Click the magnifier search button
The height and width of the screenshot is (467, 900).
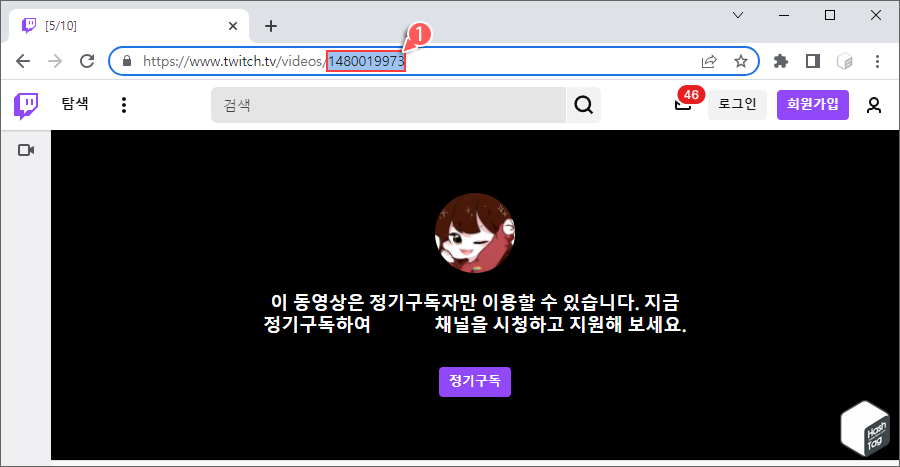[x=584, y=105]
